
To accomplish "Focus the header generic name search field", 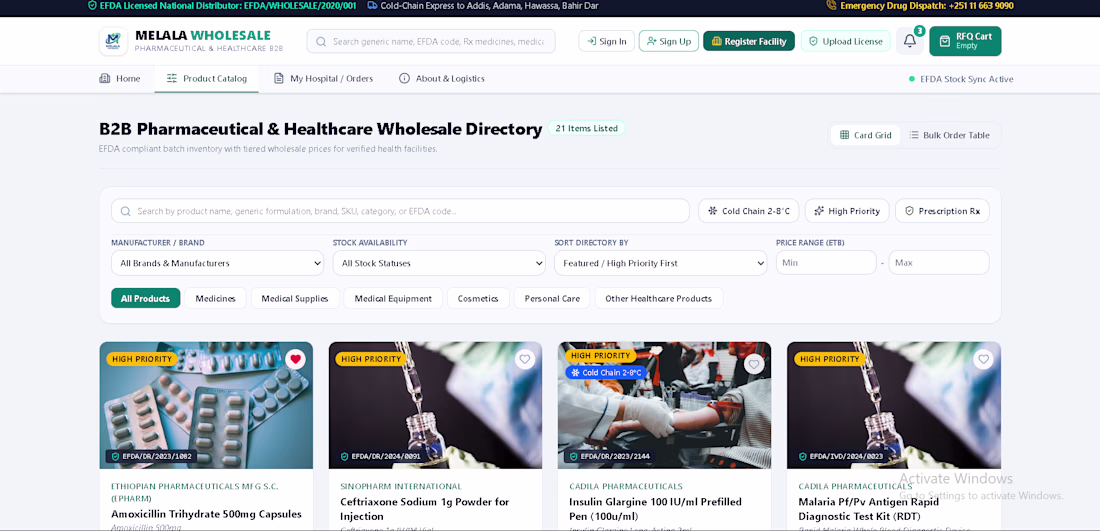I will (x=431, y=41).
